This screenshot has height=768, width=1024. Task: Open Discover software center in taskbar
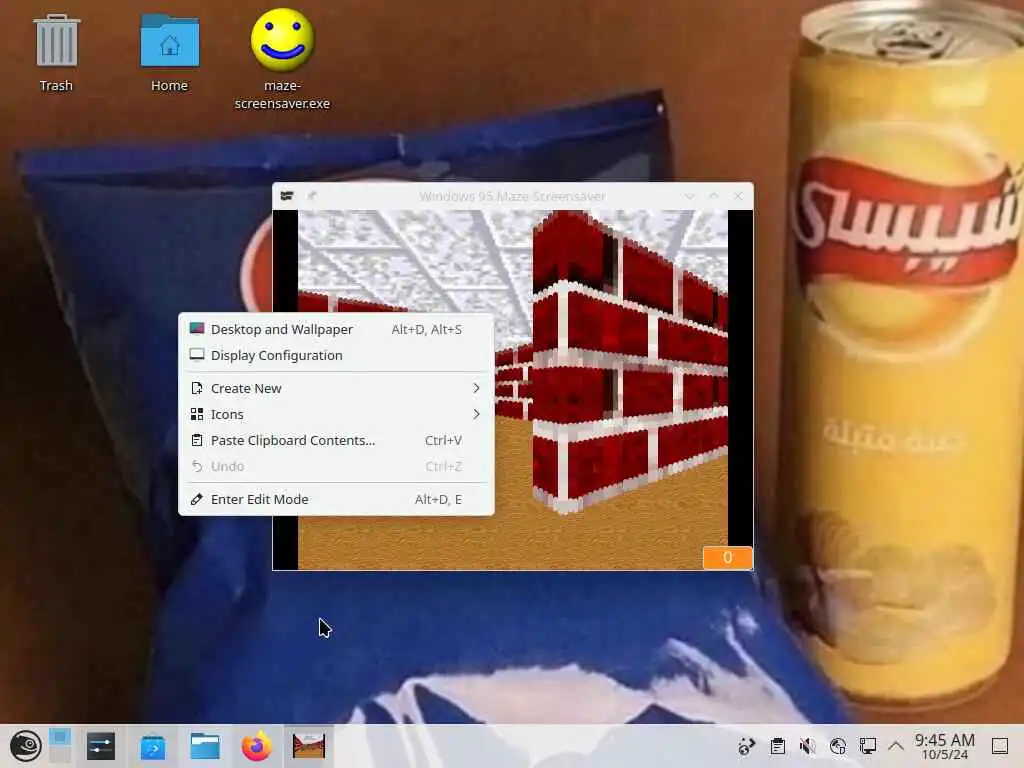point(153,746)
